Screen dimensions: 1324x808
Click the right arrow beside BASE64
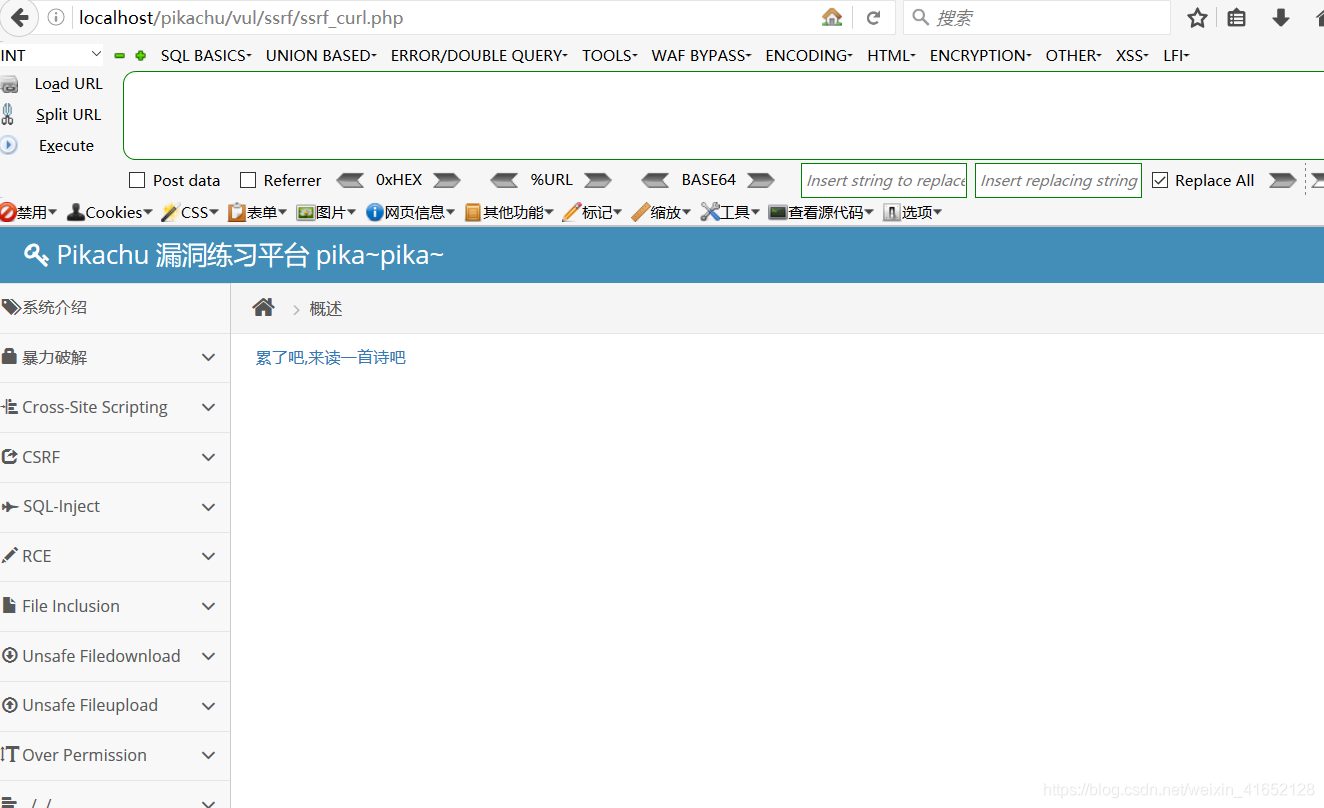761,180
